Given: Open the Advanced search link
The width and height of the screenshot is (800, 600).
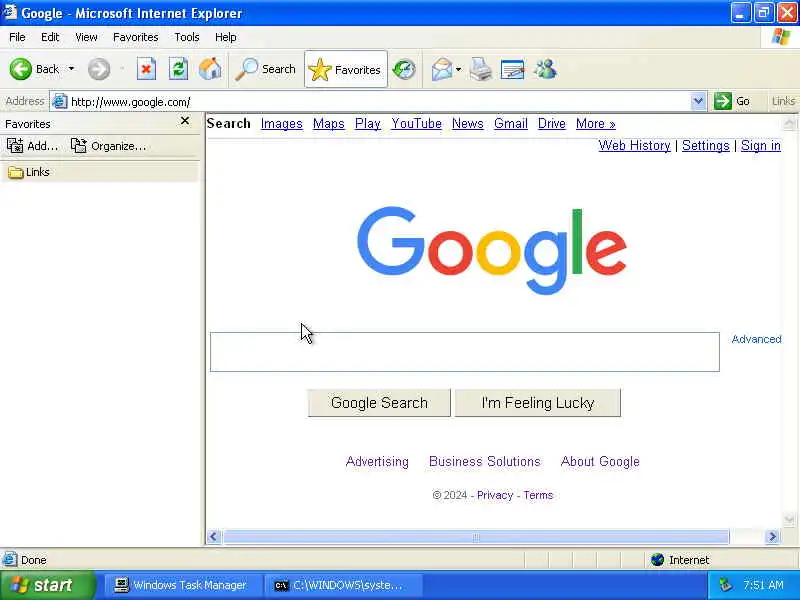Looking at the screenshot, I should (756, 339).
